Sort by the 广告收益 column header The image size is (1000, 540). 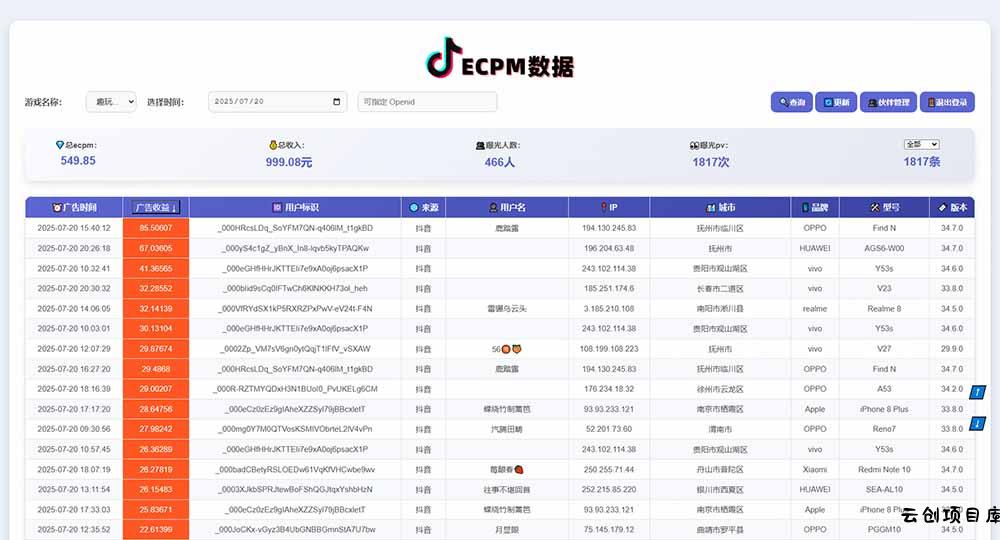(155, 208)
